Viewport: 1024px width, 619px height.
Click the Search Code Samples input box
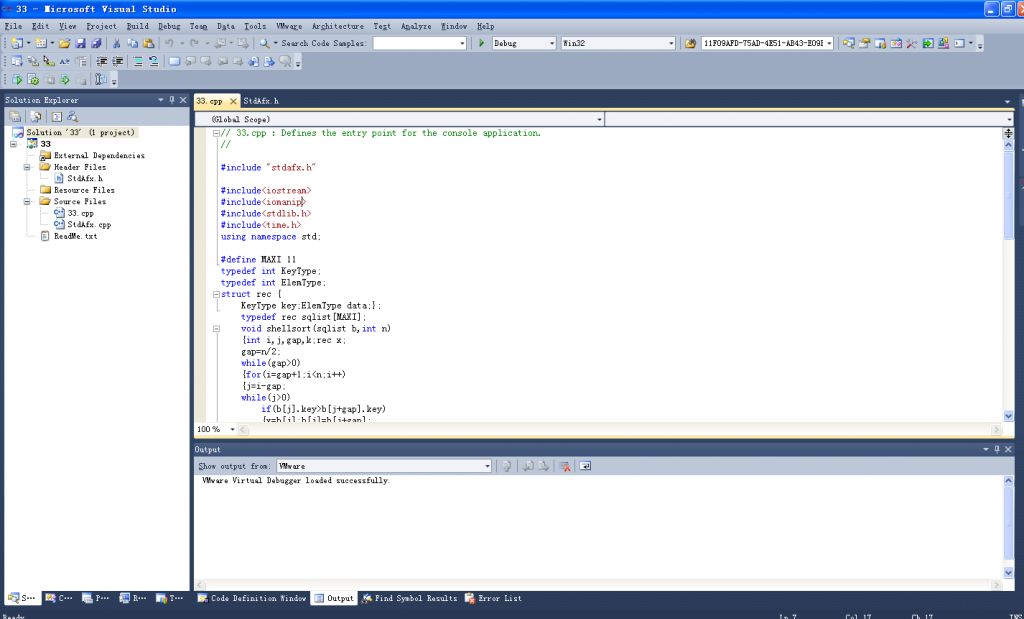point(415,43)
